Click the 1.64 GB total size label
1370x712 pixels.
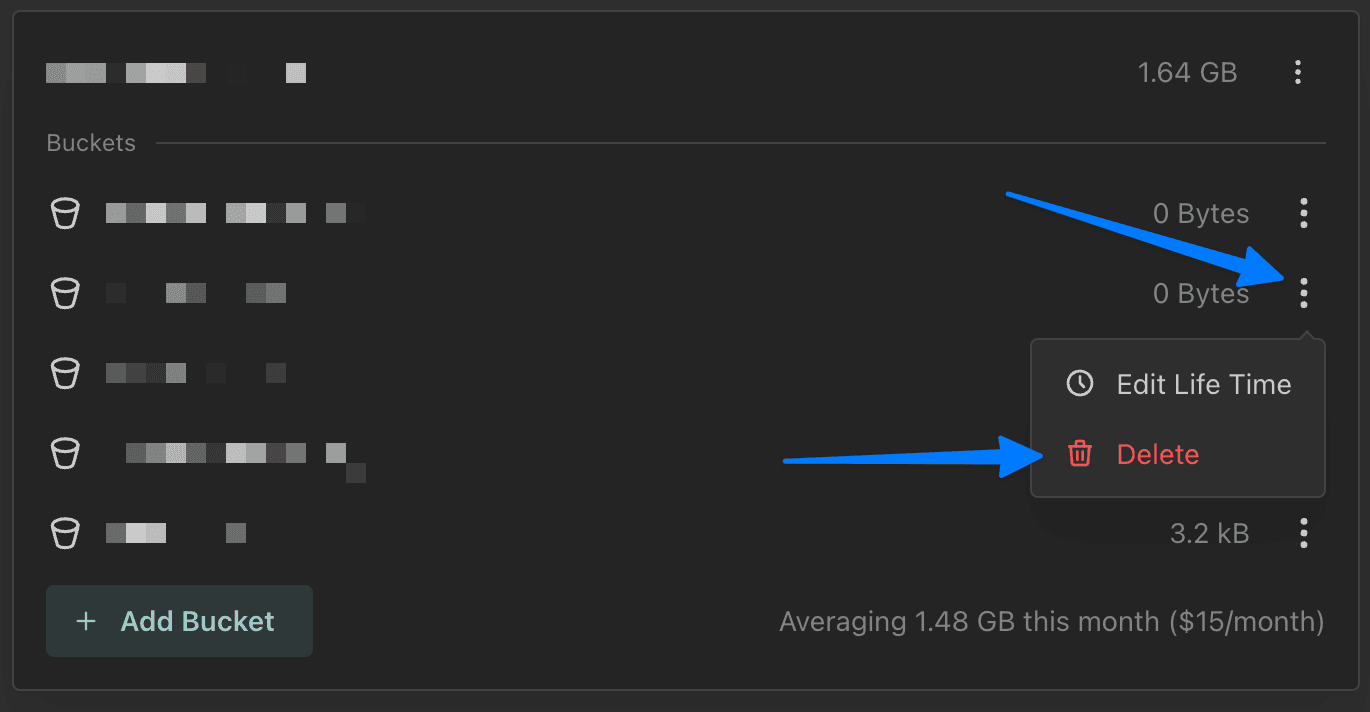pos(1187,73)
